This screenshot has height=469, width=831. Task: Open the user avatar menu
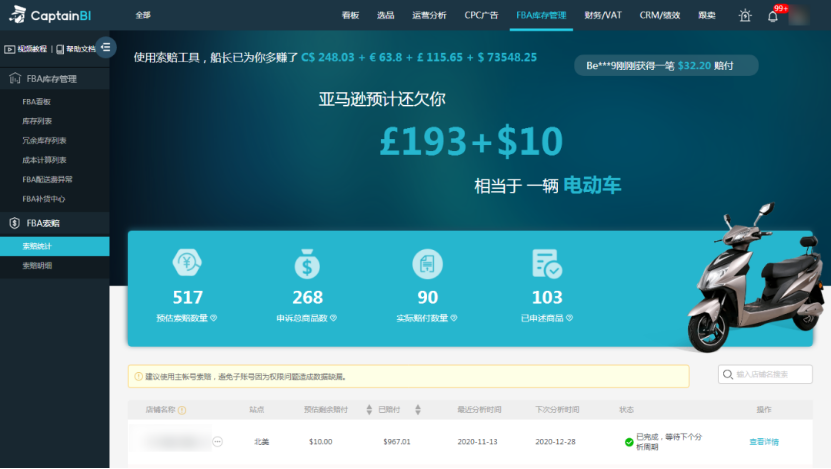pyautogui.click(x=799, y=15)
